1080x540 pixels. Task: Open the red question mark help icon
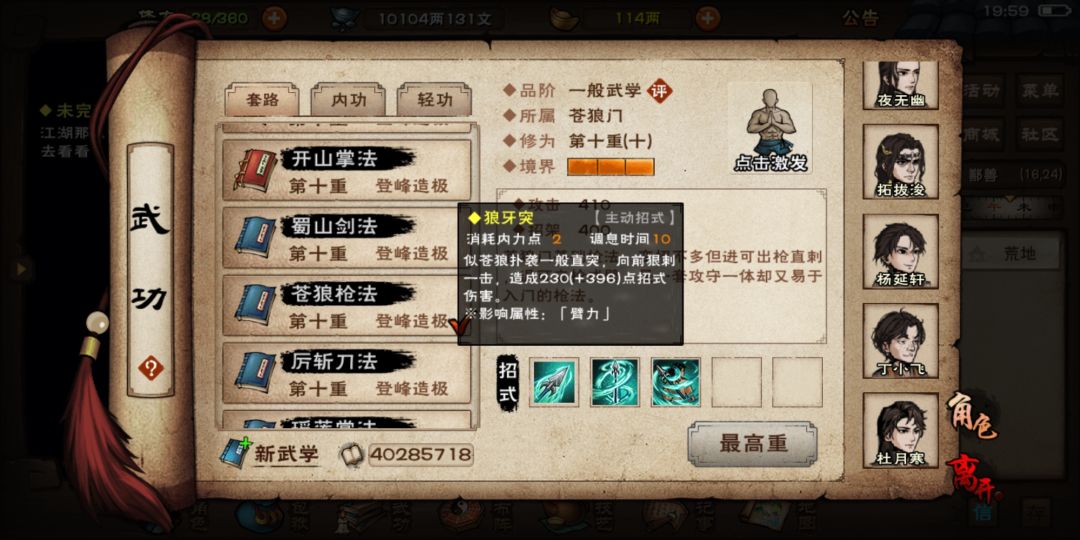click(151, 368)
